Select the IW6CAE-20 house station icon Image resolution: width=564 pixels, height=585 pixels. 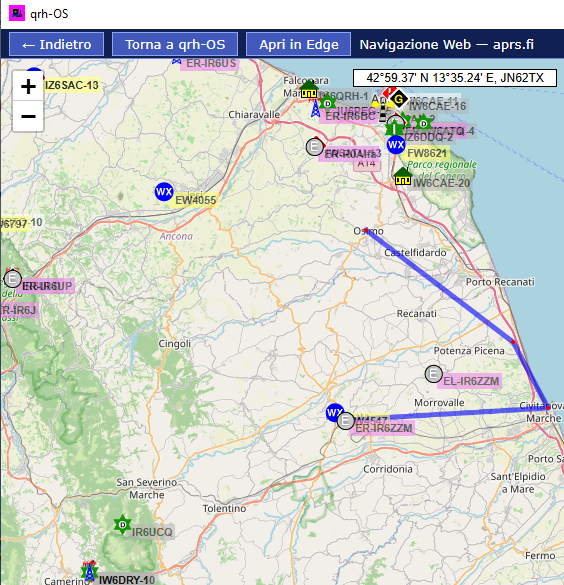[x=403, y=176]
